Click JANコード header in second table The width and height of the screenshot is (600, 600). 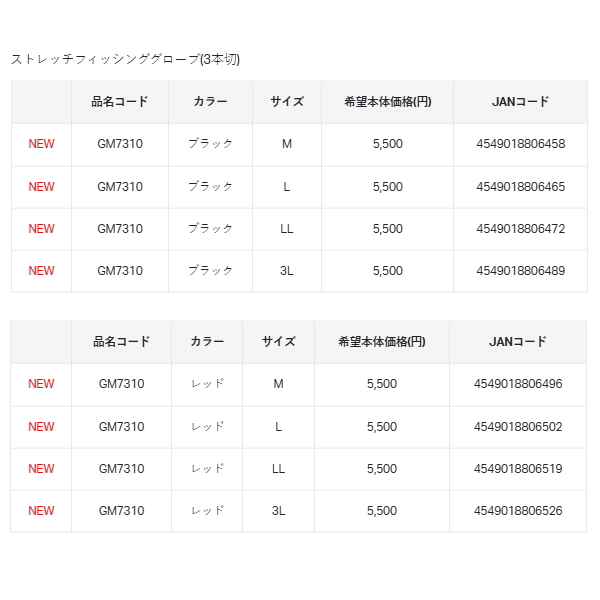click(x=519, y=342)
